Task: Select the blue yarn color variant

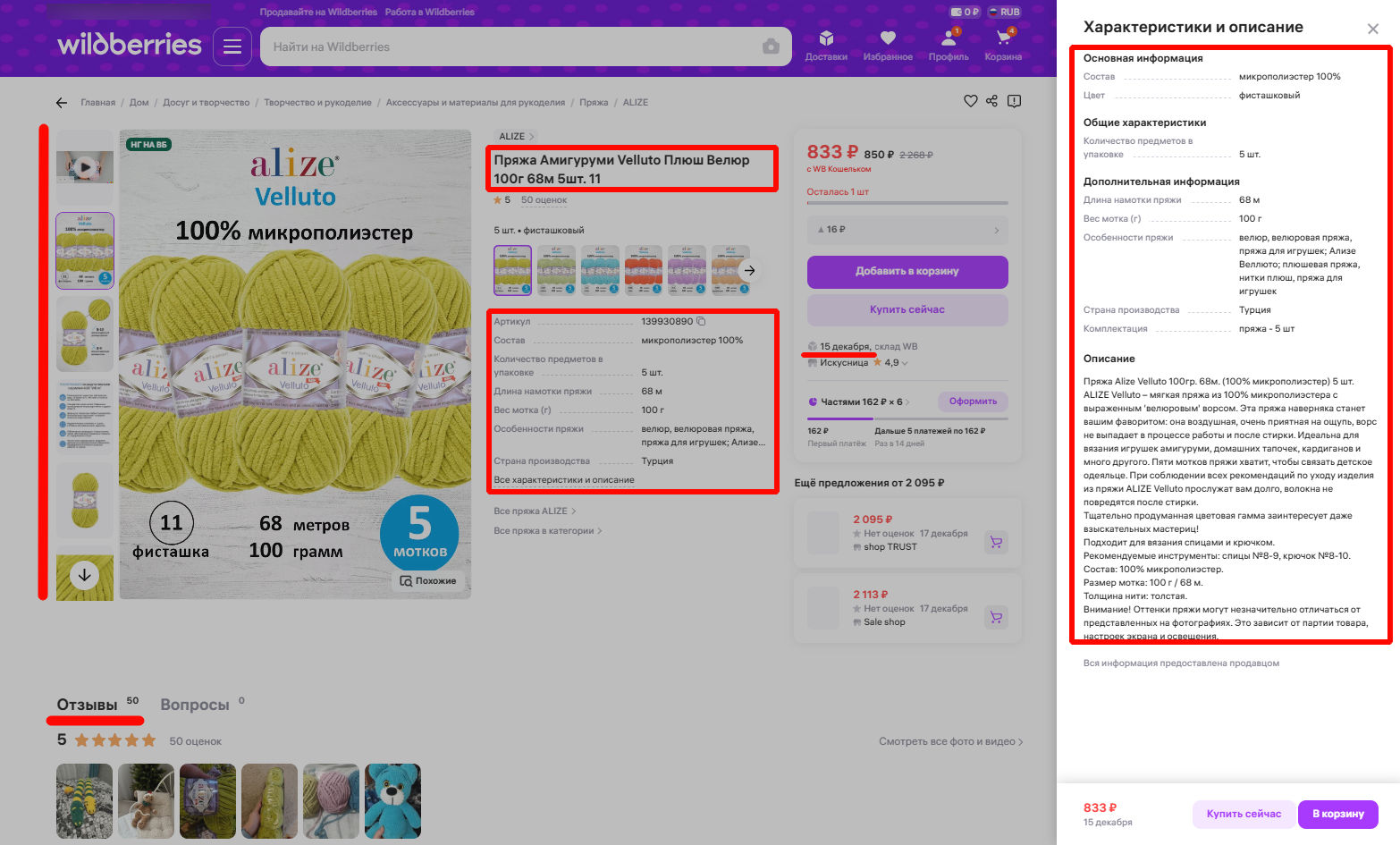Action: coord(600,270)
